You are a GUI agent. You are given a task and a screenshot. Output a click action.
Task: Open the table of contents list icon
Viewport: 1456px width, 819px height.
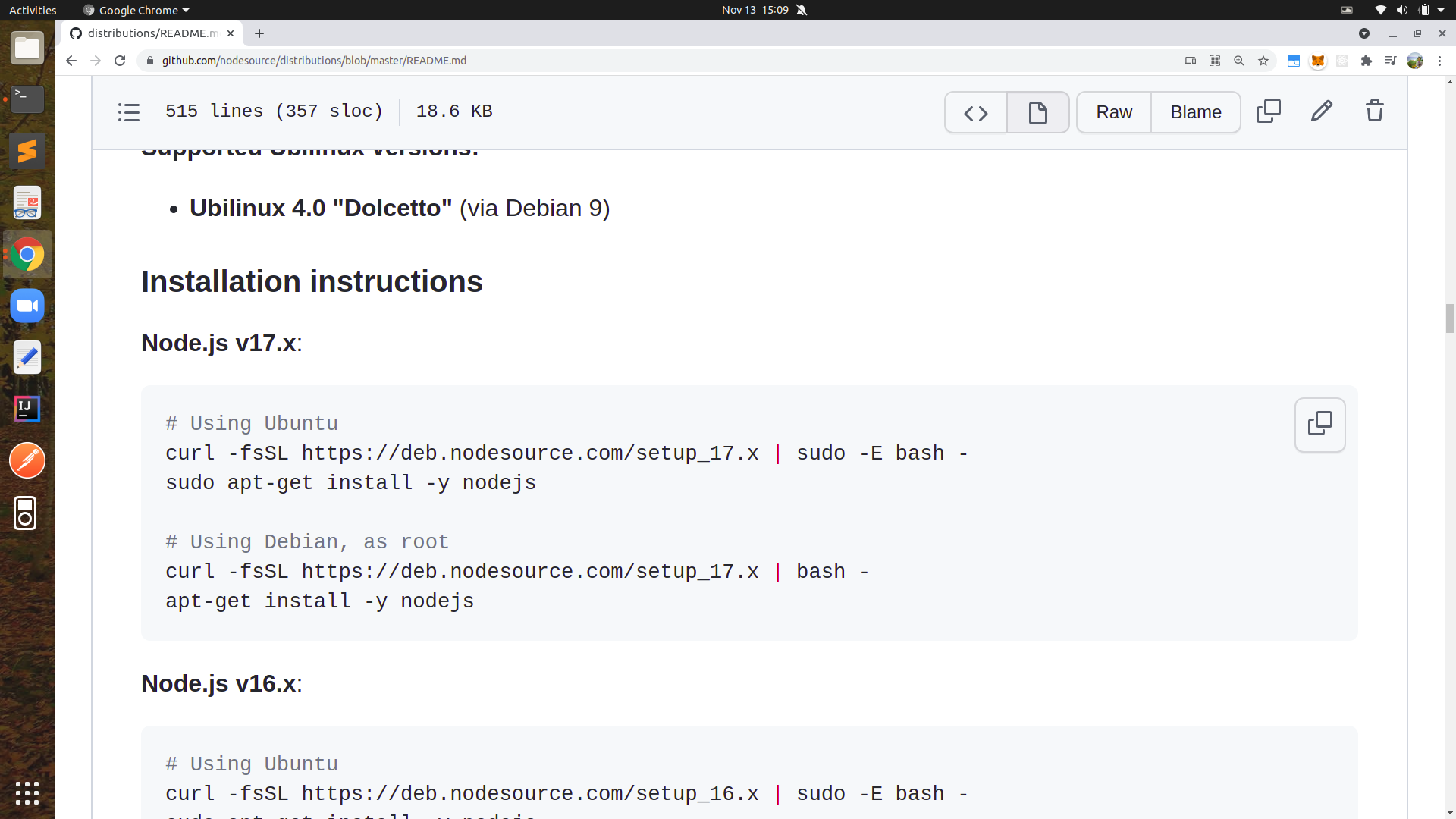pos(129,112)
